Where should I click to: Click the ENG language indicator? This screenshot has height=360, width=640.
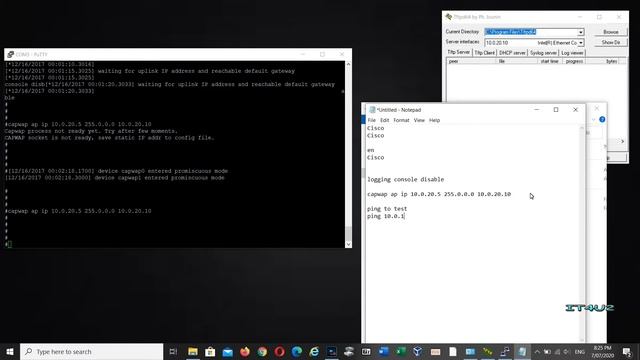[580, 351]
